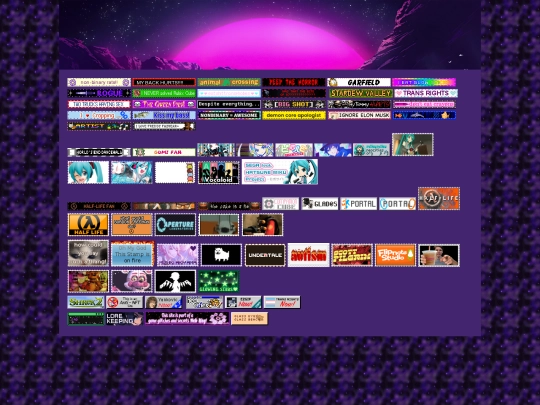Open the demon core apologist blinkie
Image resolution: width=540 pixels, height=405 pixels.
tap(294, 115)
